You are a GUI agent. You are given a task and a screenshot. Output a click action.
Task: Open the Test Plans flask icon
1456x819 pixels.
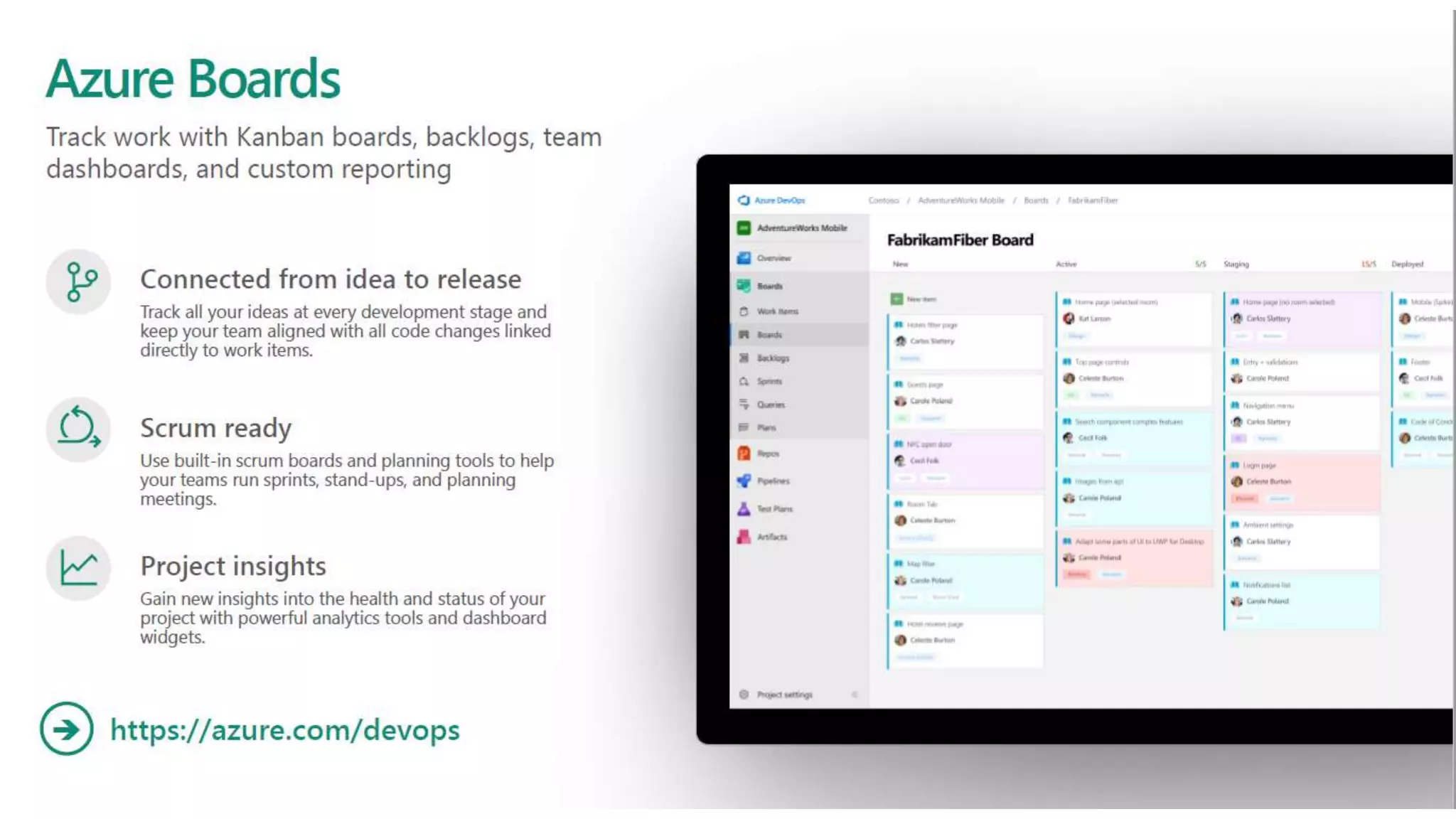coord(744,508)
